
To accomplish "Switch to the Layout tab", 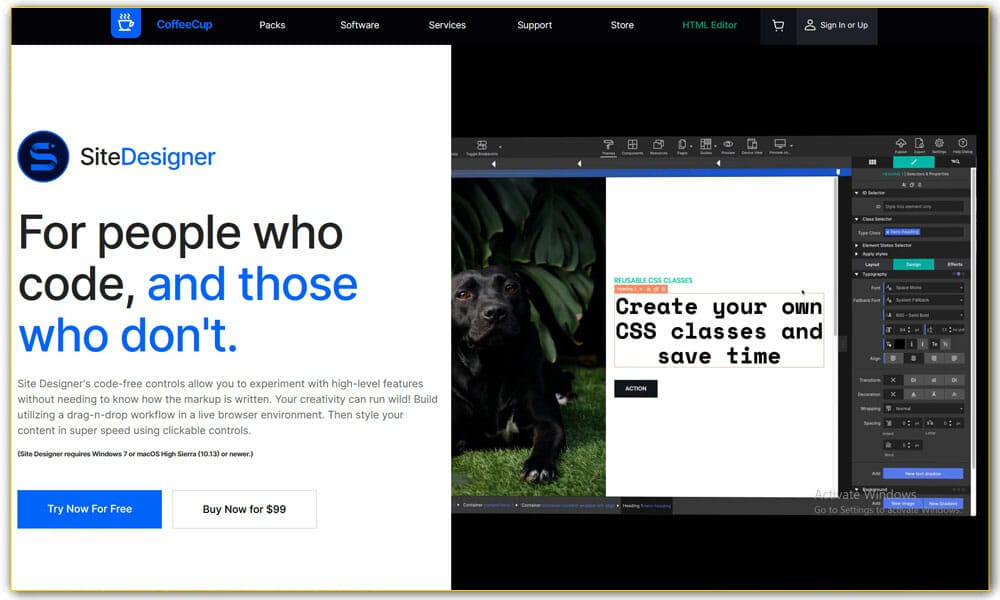I will click(873, 264).
